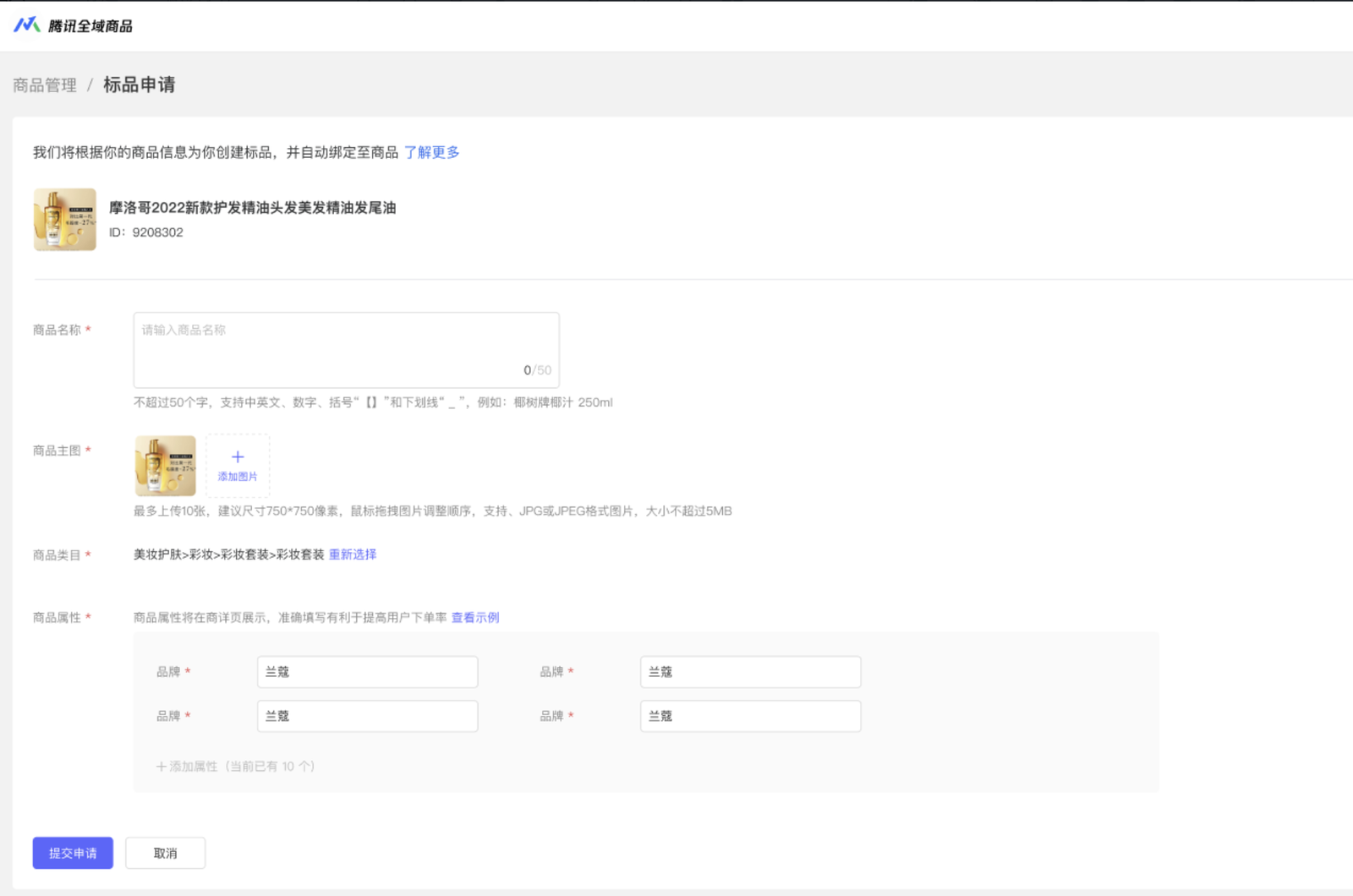Click the first row left 品牌 field

pos(367,672)
